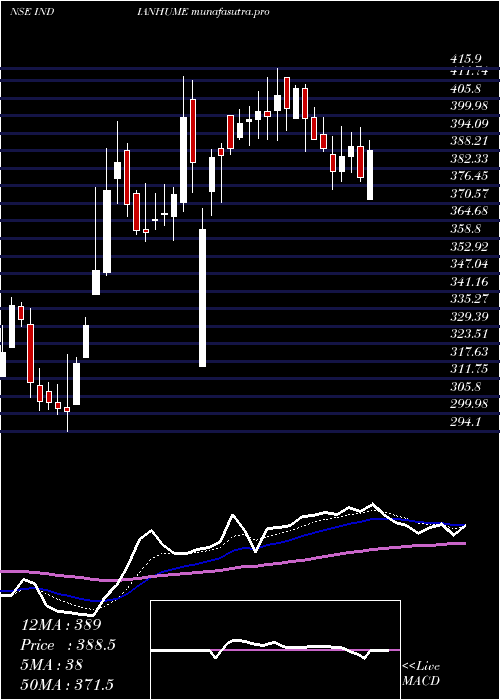500x700 pixels.
Task: Click the MACD inset chart box
Action: [x=275, y=650]
